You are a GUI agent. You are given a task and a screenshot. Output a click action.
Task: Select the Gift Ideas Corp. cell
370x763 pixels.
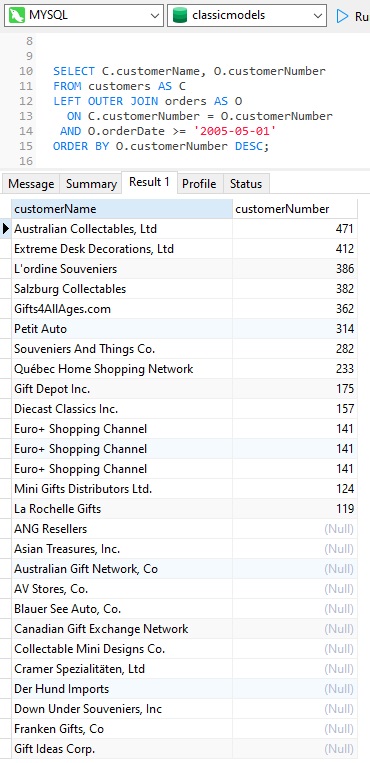point(122,748)
